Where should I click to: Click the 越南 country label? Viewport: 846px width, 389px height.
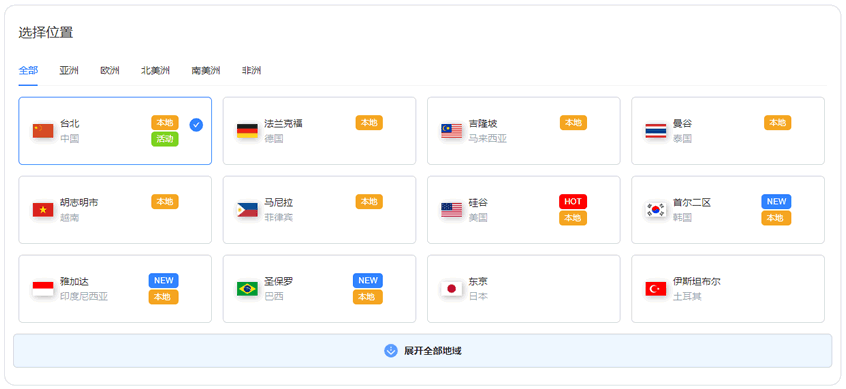[x=70, y=217]
